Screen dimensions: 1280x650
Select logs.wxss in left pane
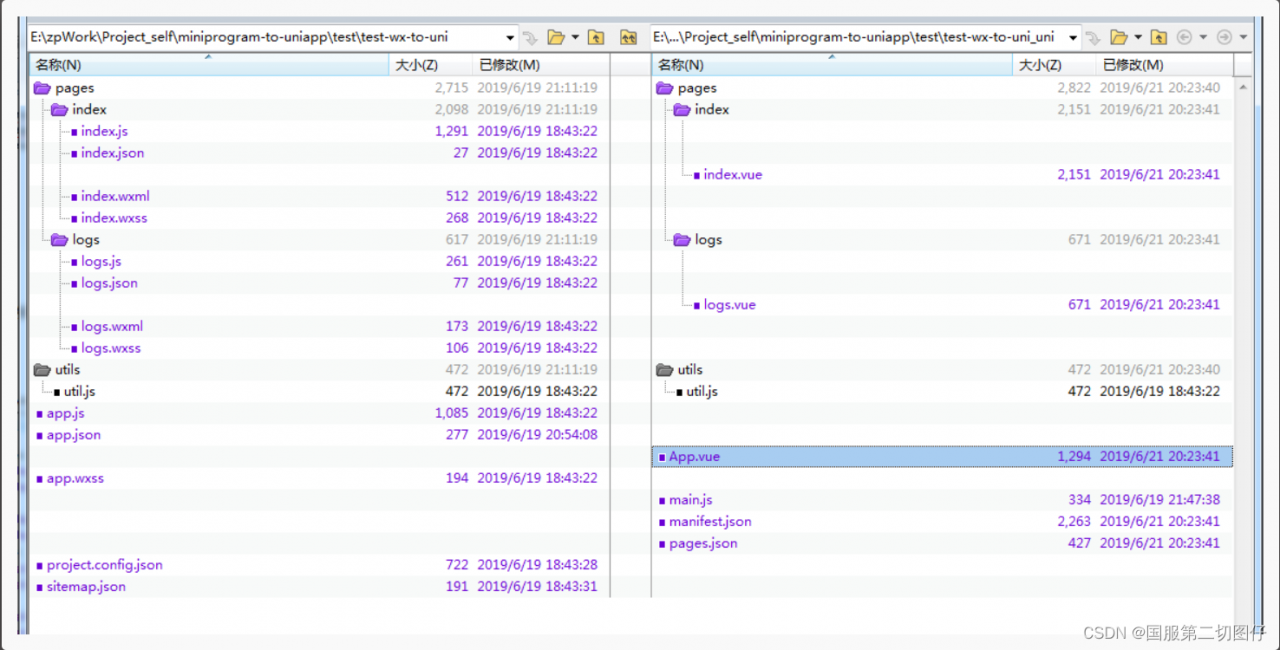click(111, 348)
